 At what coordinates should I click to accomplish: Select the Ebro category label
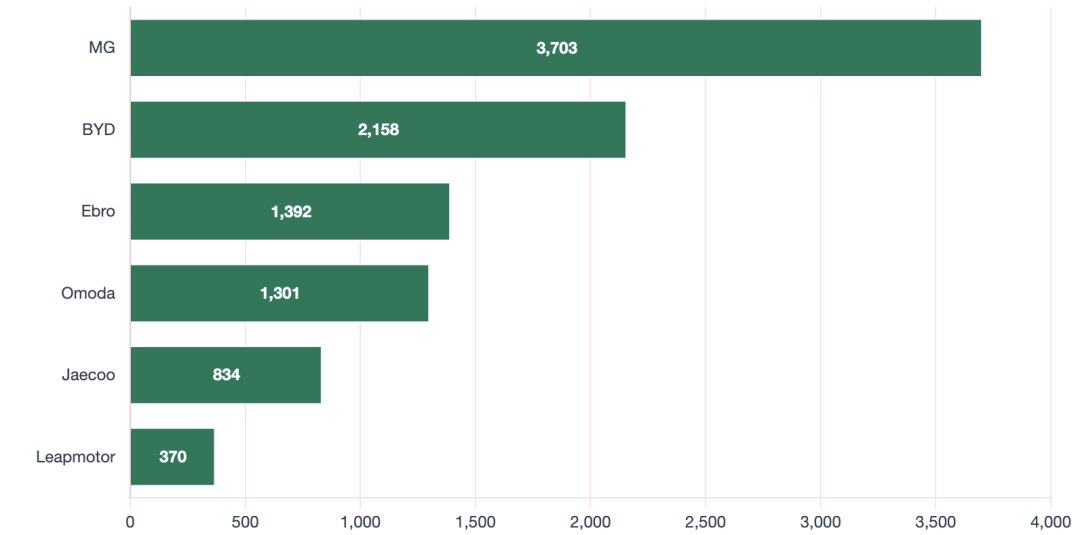click(x=98, y=211)
